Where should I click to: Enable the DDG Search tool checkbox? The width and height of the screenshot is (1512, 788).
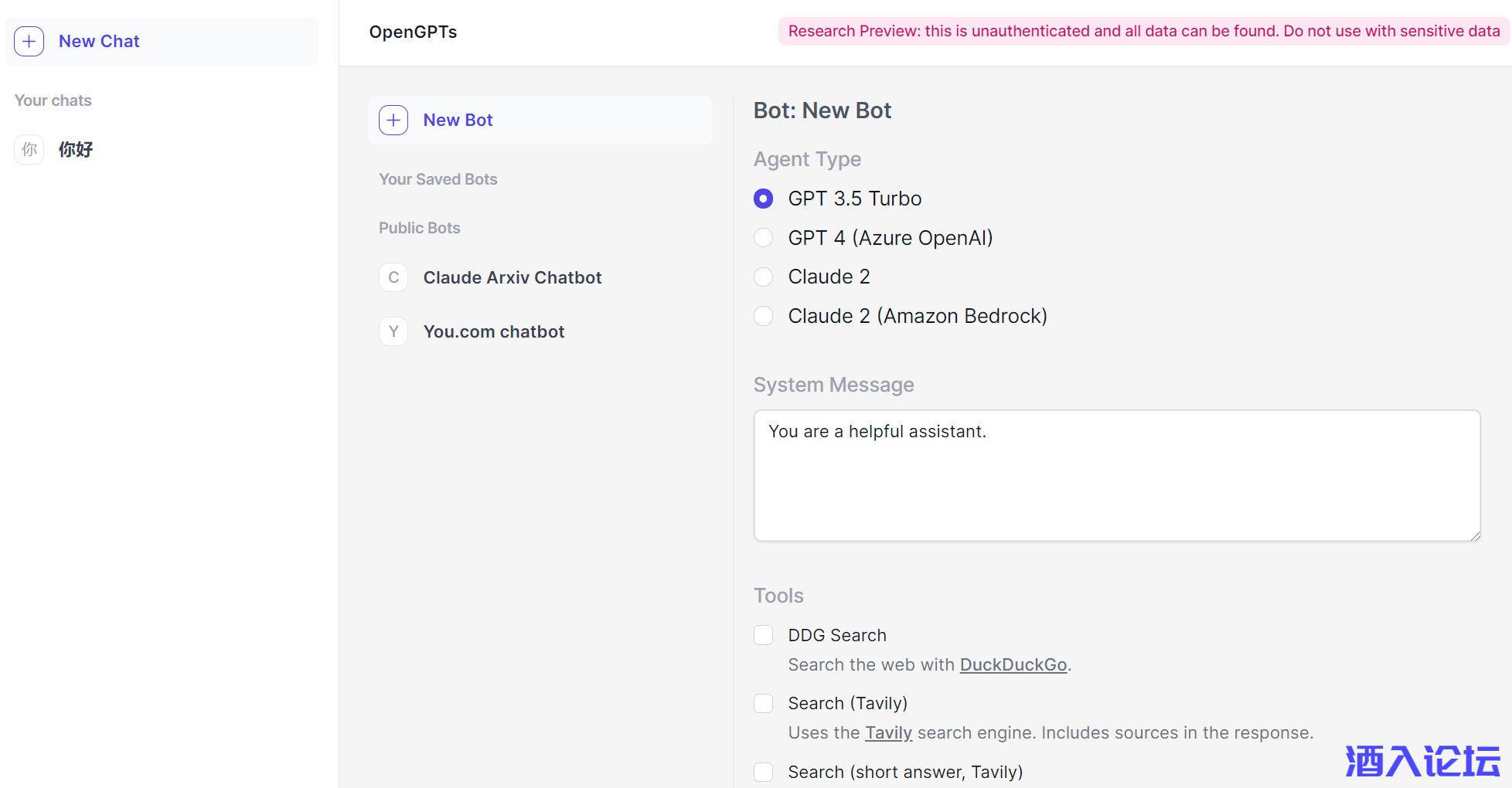(763, 635)
